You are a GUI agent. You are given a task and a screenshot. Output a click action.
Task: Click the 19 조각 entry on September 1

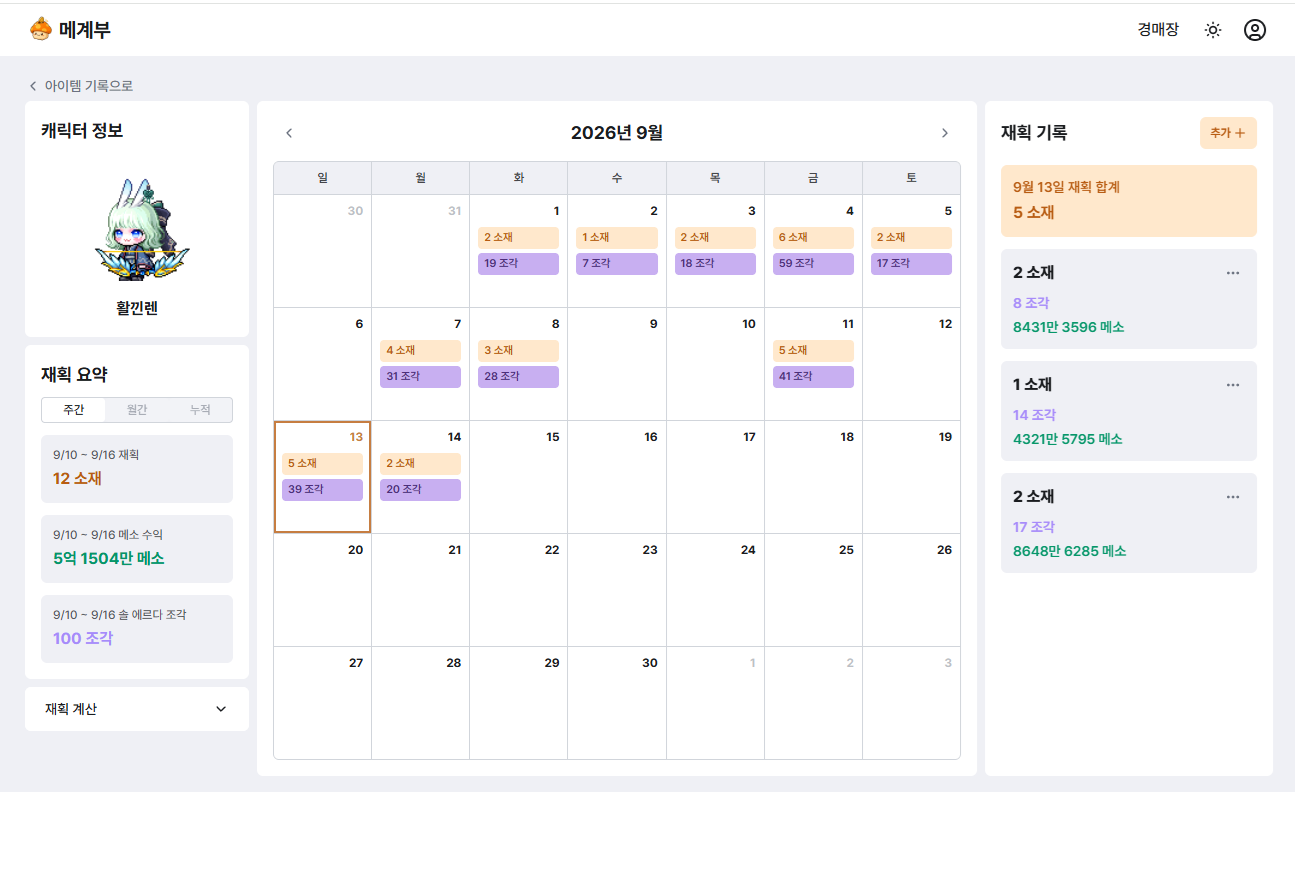(x=518, y=264)
